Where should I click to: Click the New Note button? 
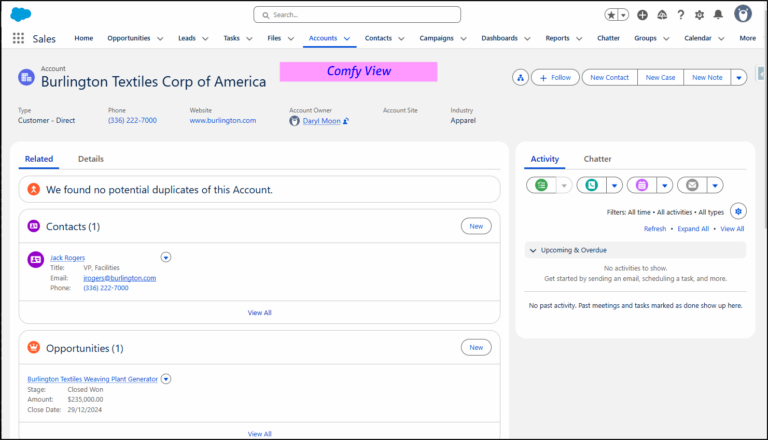click(707, 77)
